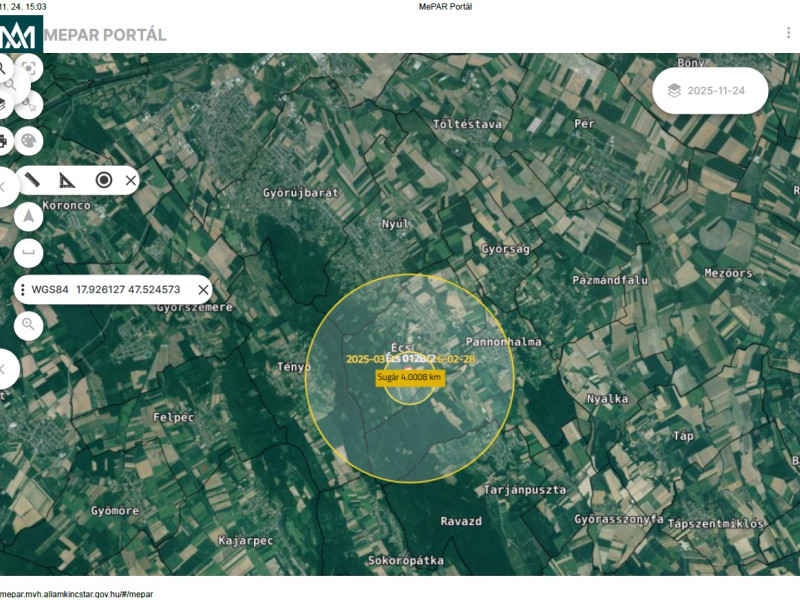Close the measurement tools panel
The image size is (800, 600).
pyautogui.click(x=131, y=180)
